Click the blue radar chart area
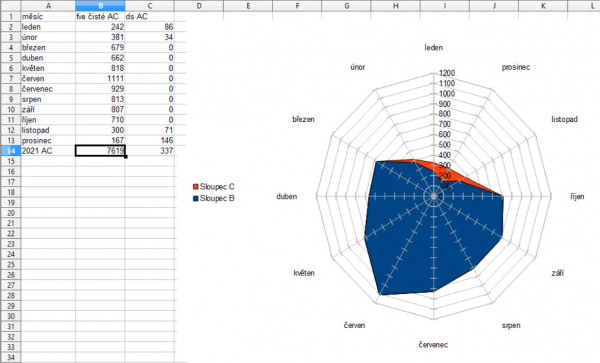Image resolution: width=600 pixels, height=363 pixels. pyautogui.click(x=432, y=230)
